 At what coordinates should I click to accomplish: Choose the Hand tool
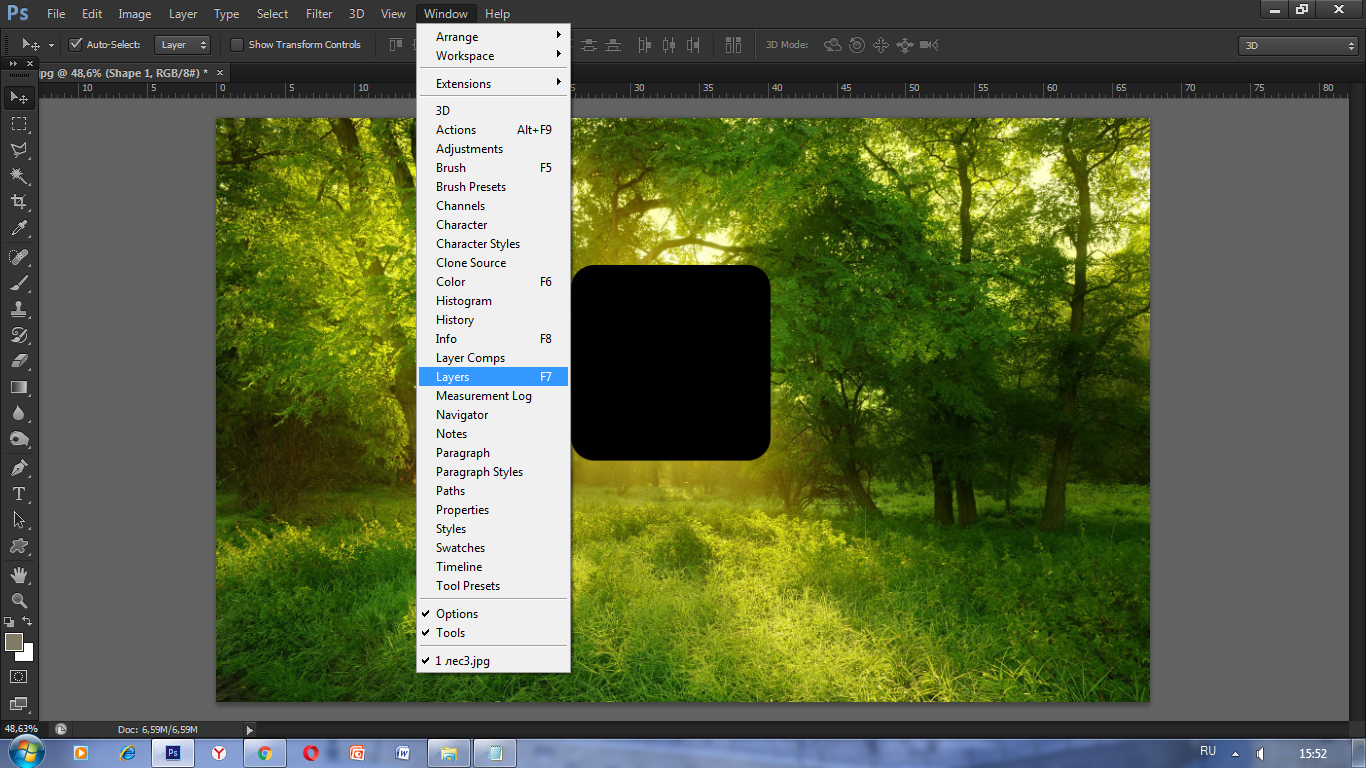19,574
